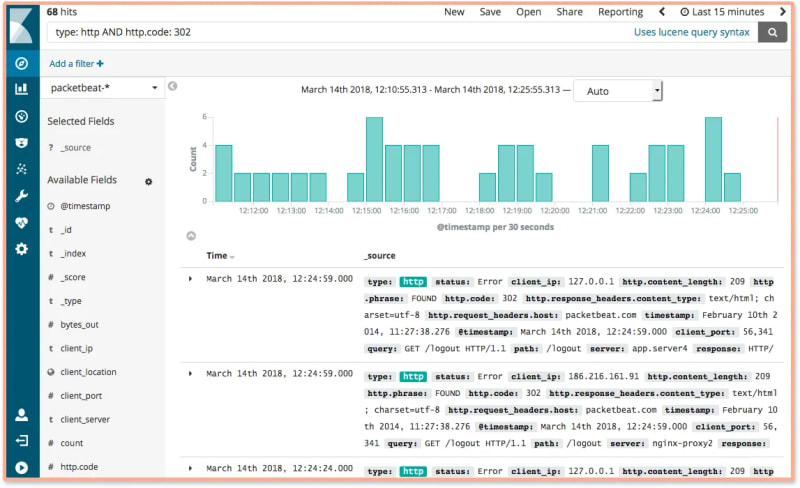Select the http.code field
This screenshot has width=800, height=488.
click(79, 467)
